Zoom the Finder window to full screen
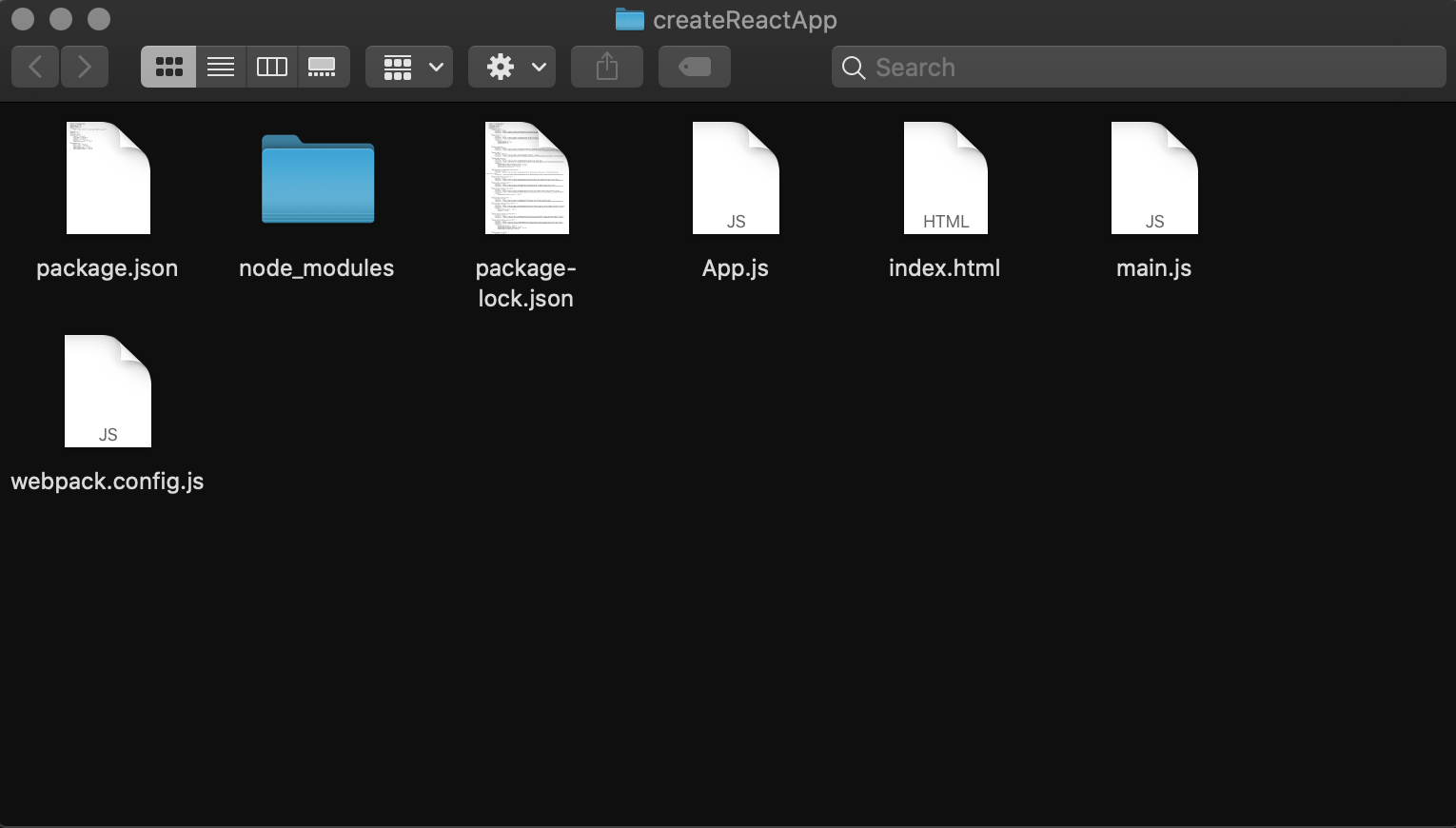The width and height of the screenshot is (1456, 828). pyautogui.click(x=99, y=19)
